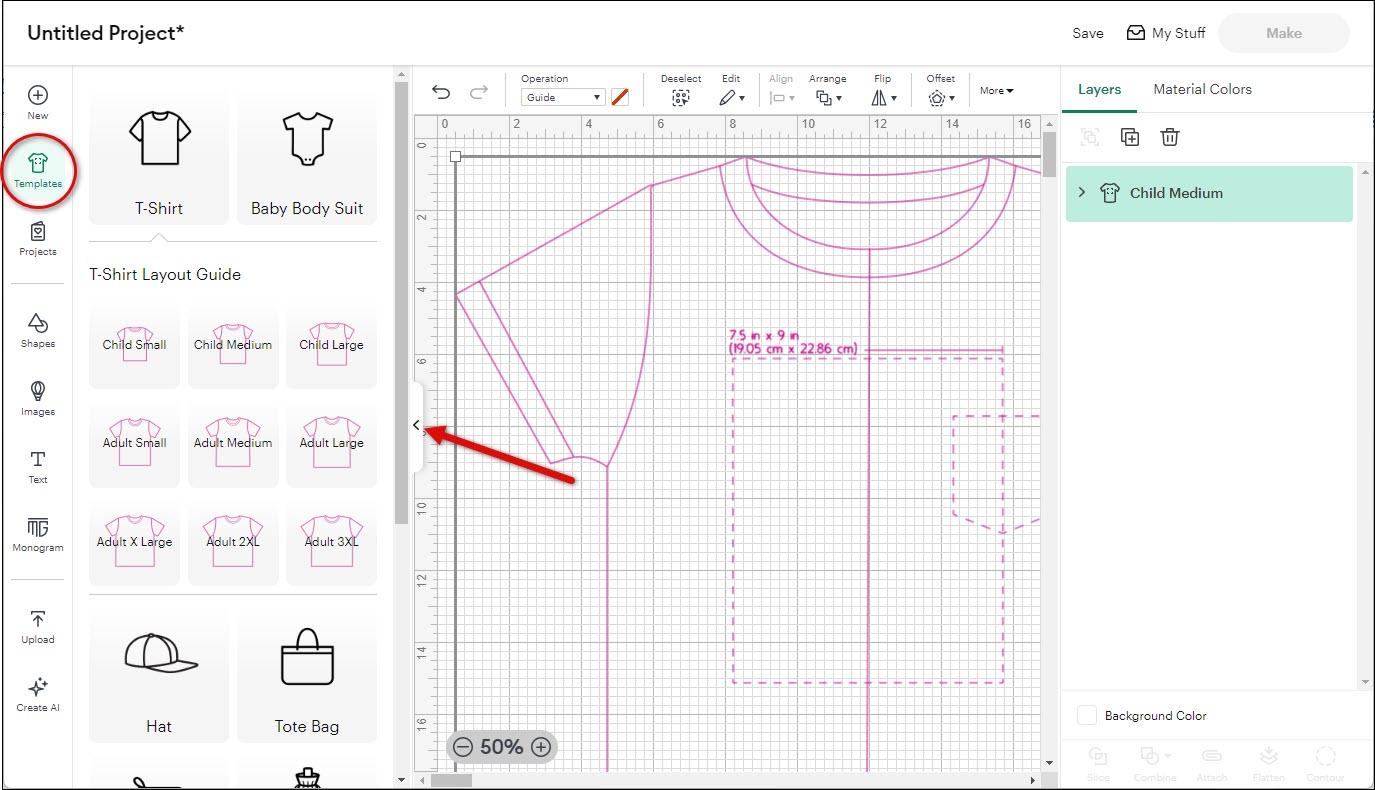Open the Operation Guide dropdown
This screenshot has height=790, width=1375.
(563, 97)
